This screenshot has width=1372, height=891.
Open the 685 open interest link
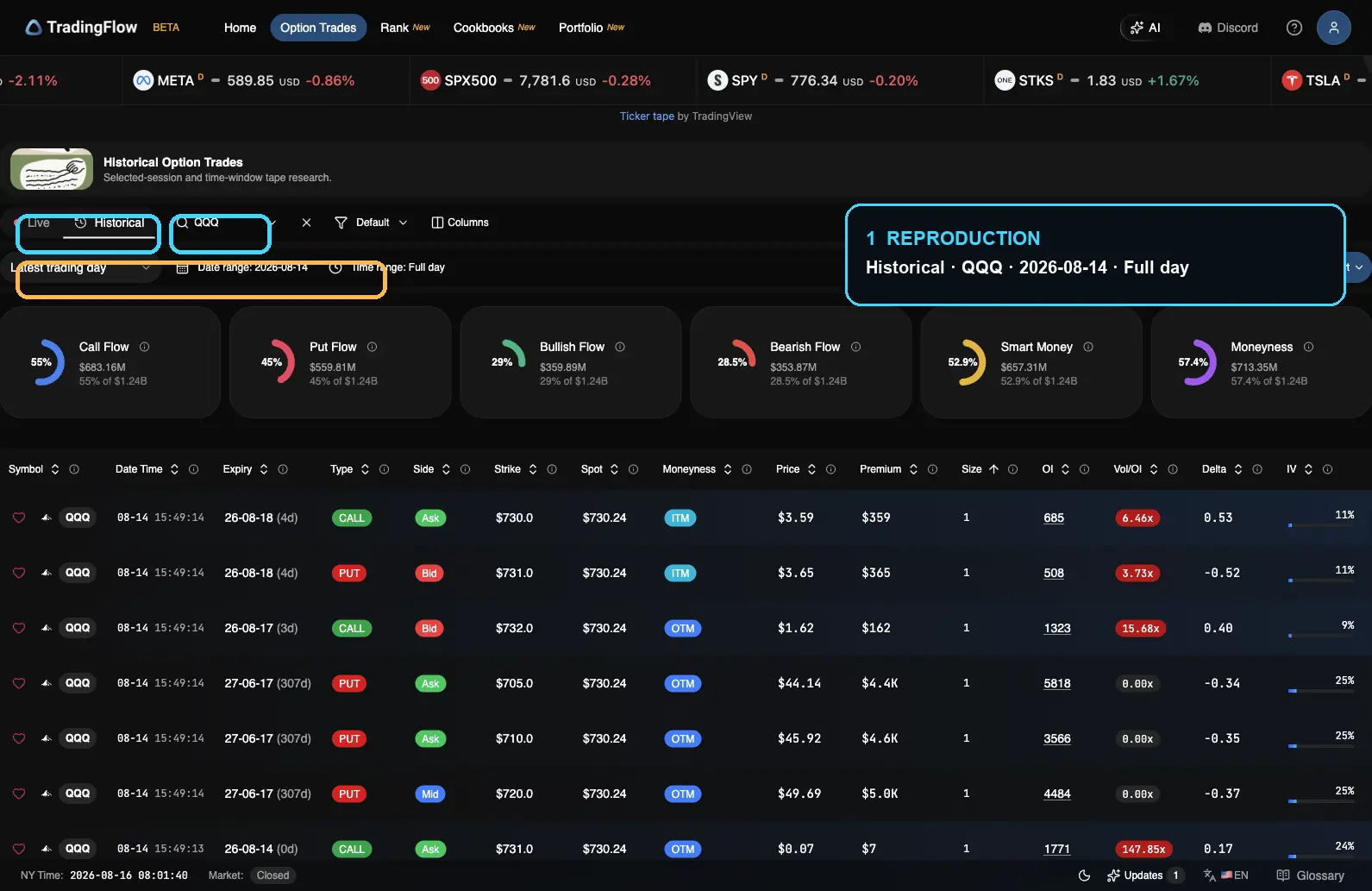[1054, 518]
